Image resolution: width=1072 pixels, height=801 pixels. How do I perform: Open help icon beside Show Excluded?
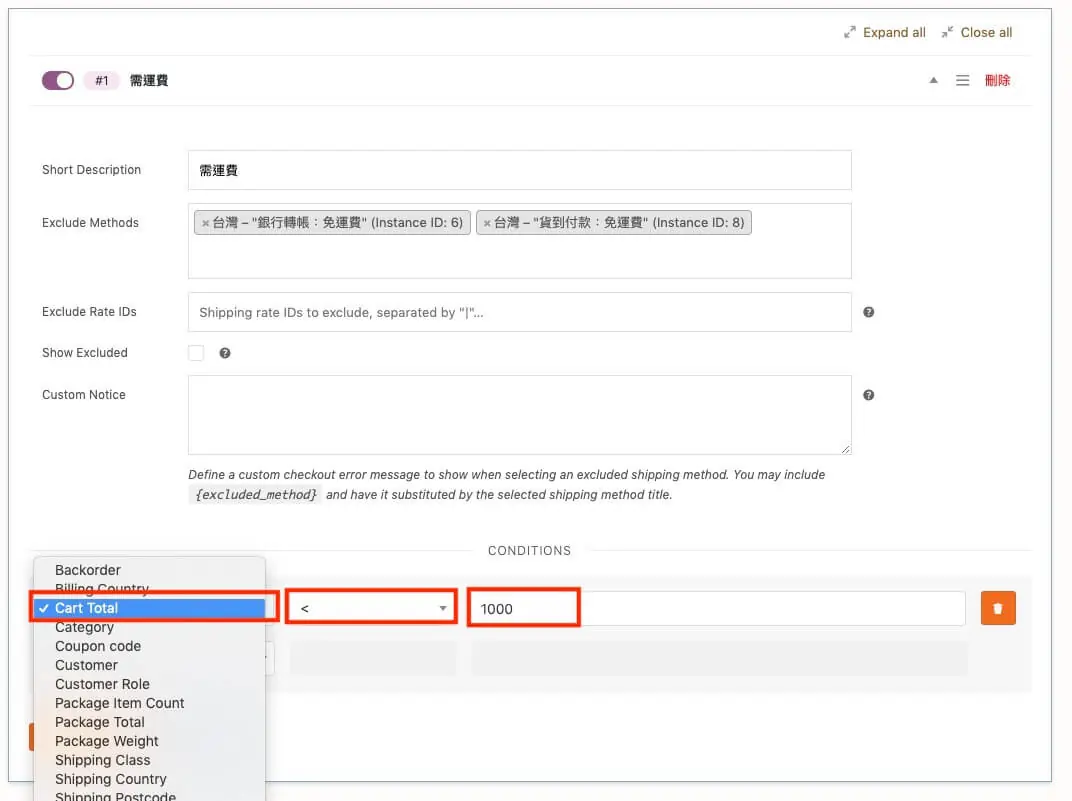[x=225, y=353]
